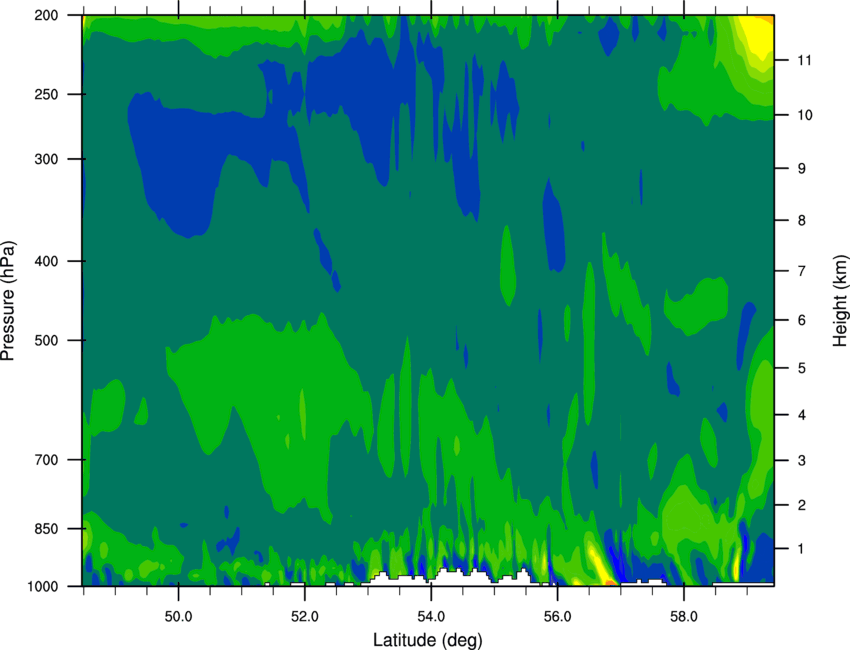Click the 7 km height label

click(802, 271)
